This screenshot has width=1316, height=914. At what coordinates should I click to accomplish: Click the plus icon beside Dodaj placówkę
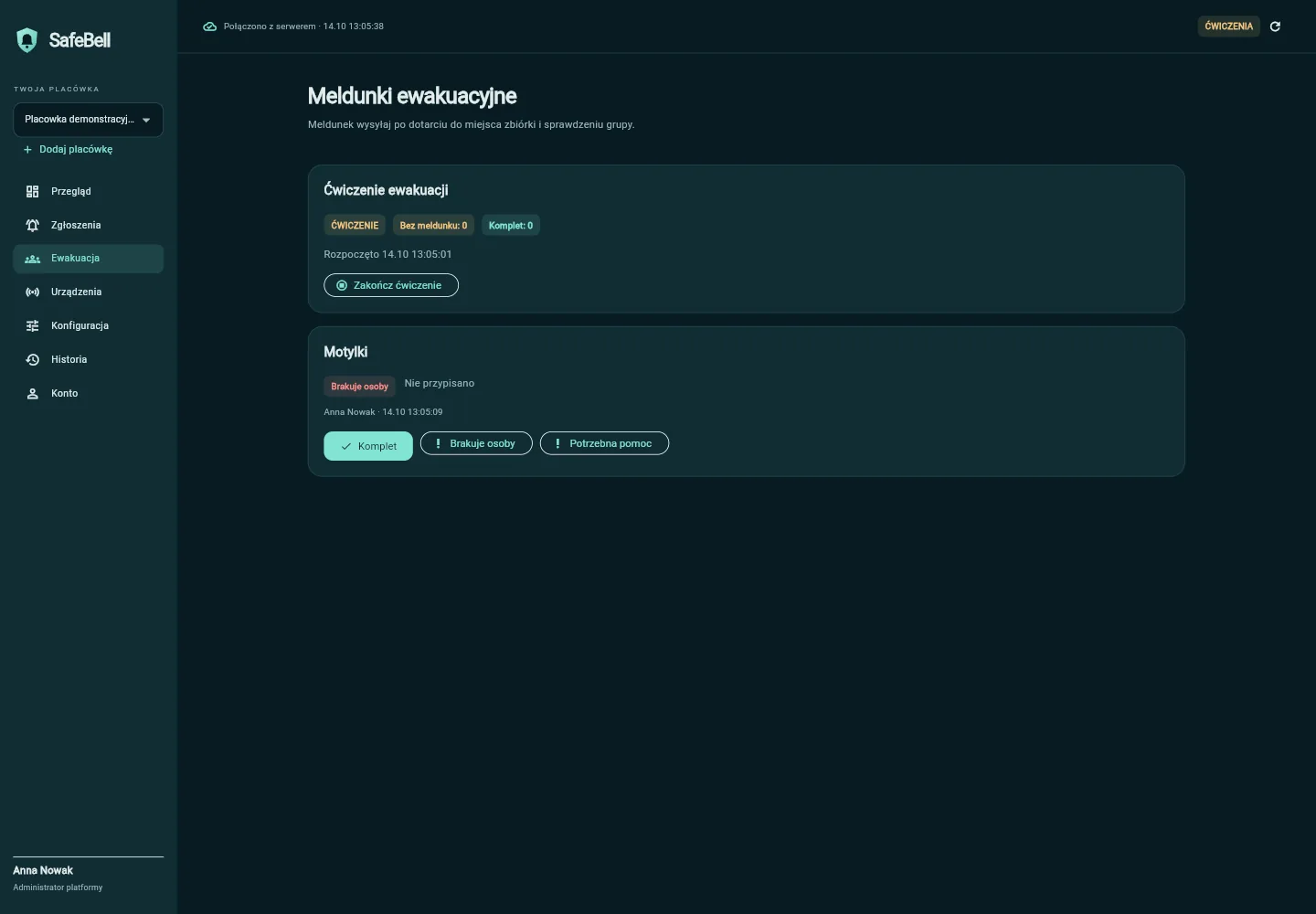[x=27, y=149]
